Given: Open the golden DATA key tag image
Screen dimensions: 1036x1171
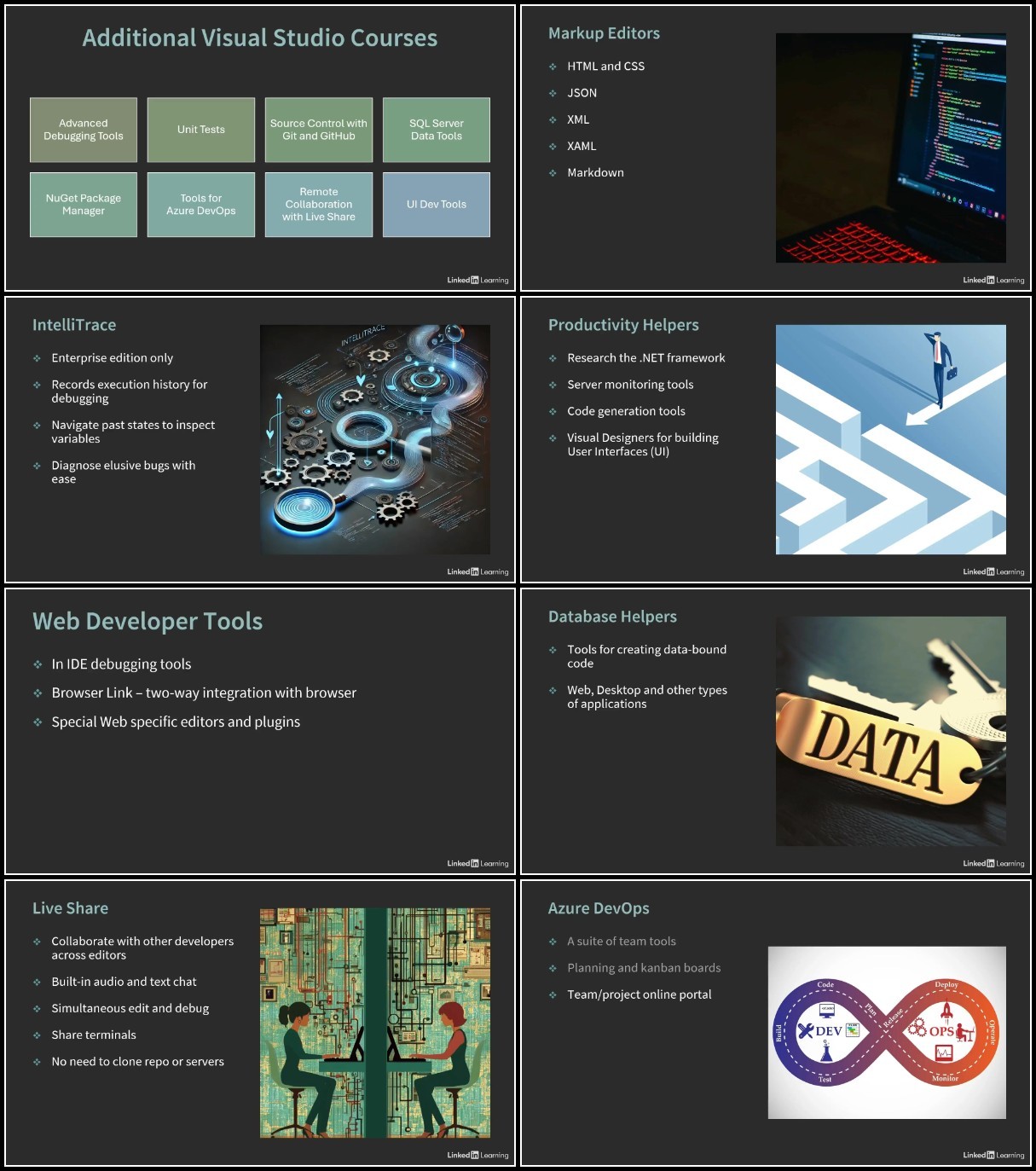Looking at the screenshot, I should tap(891, 731).
